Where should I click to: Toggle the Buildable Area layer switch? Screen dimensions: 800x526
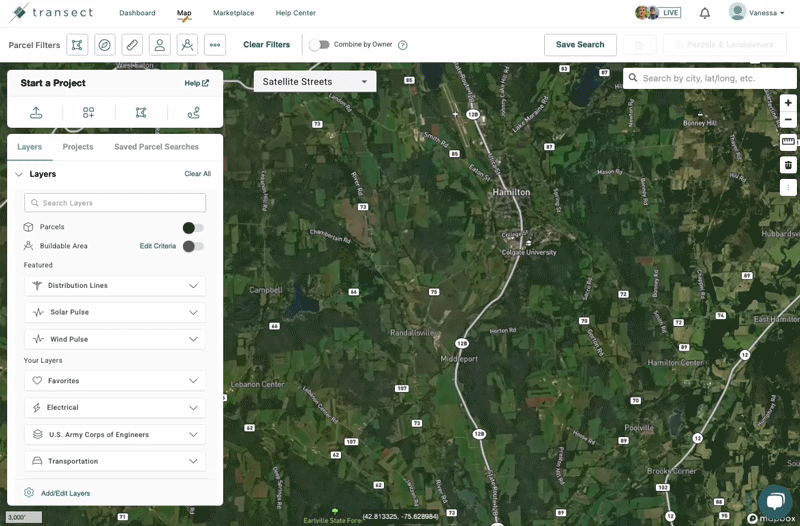click(x=193, y=246)
